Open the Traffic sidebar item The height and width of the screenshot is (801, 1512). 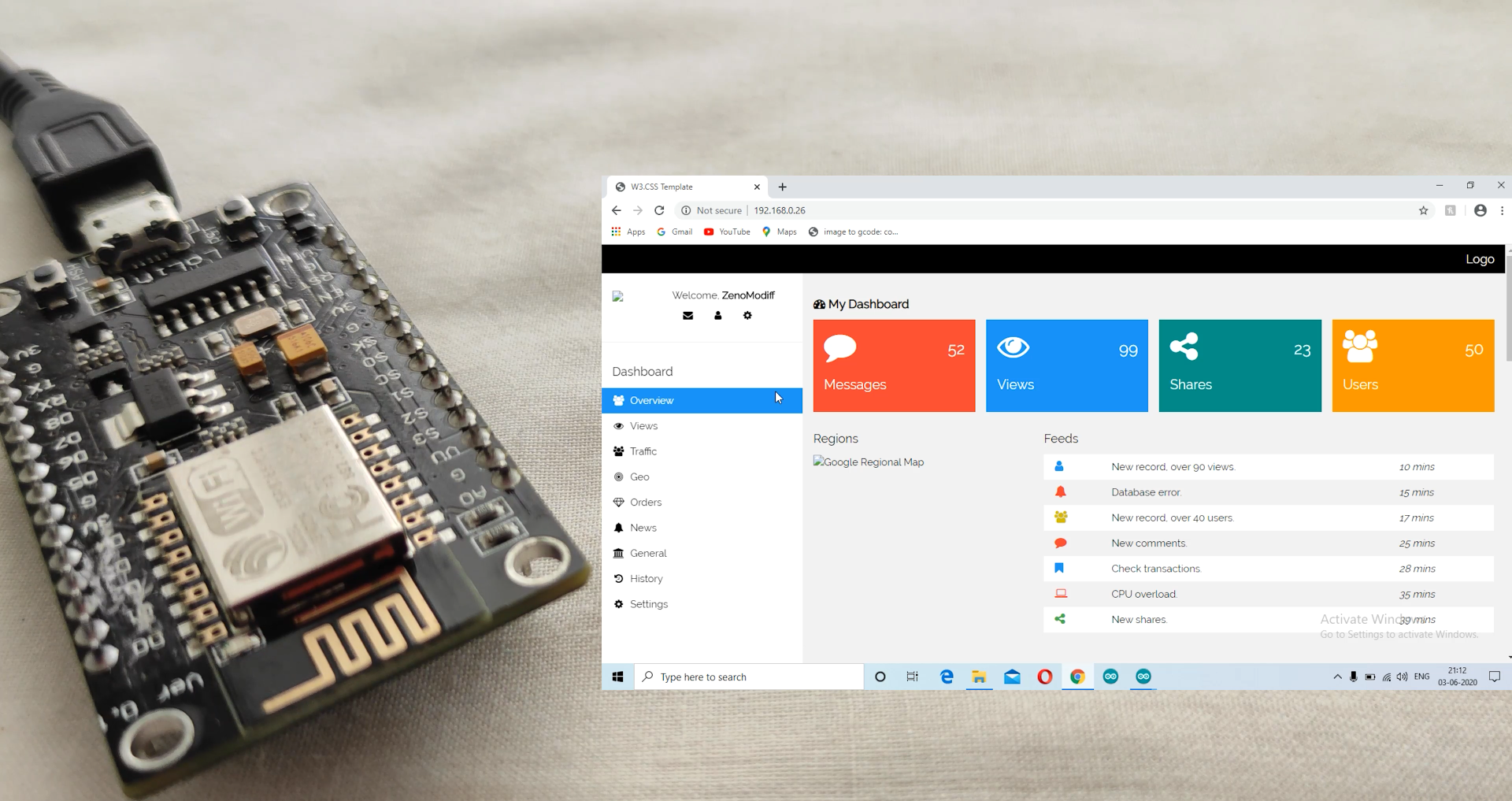pos(643,451)
